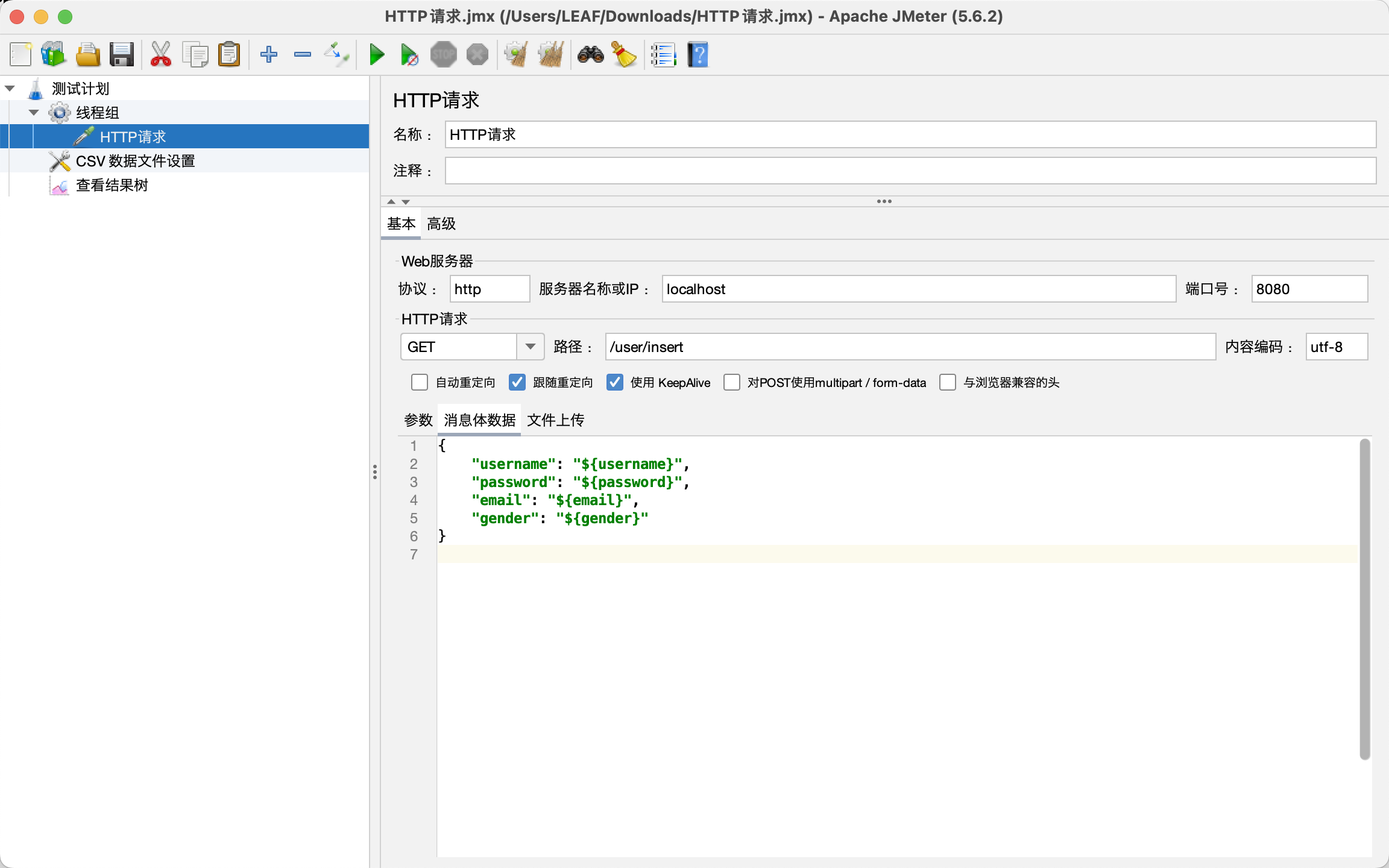Uncheck the 使用 KeepAlive checkbox

point(615,383)
